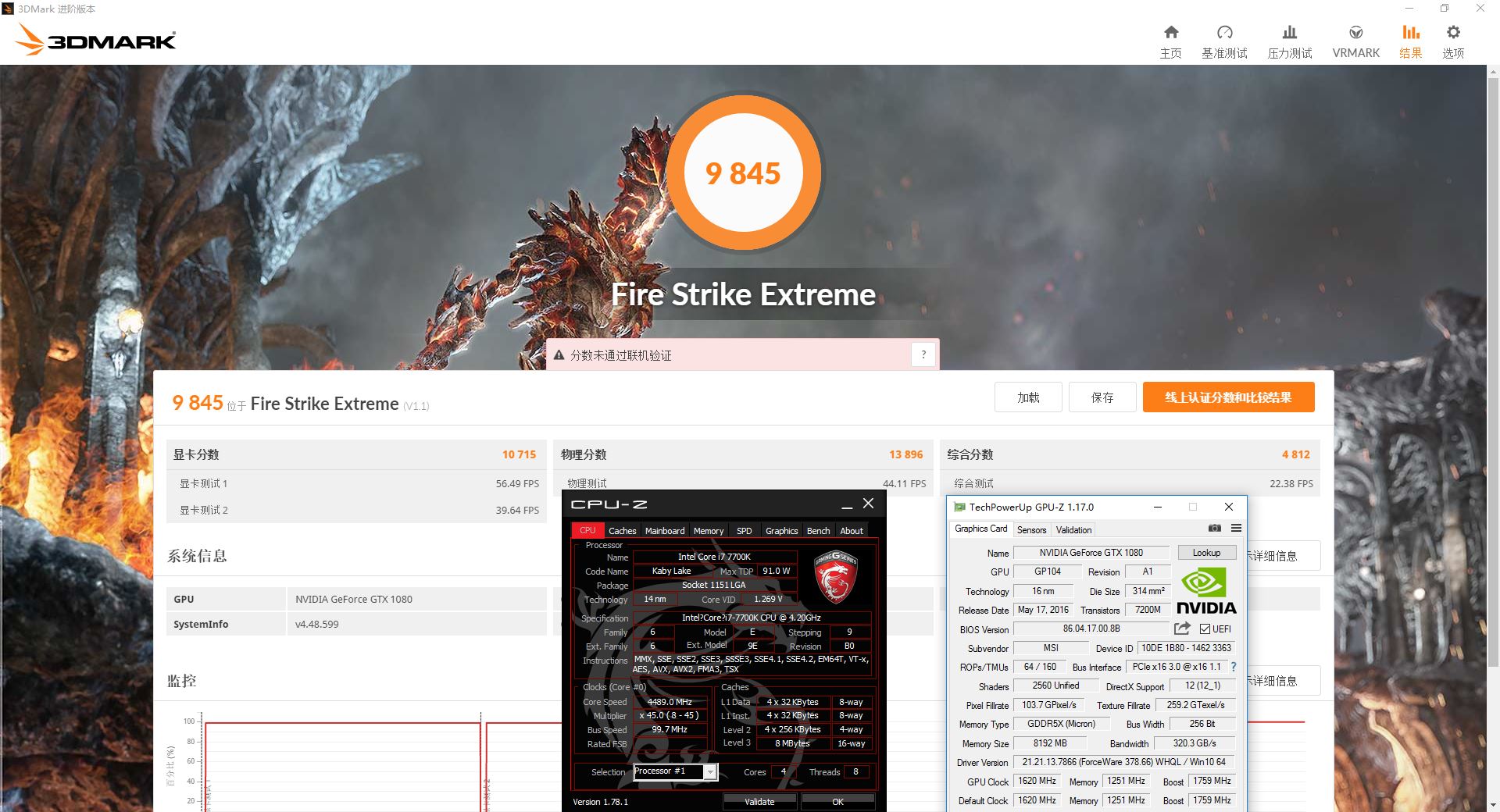The image size is (1500, 812).
Task: Go to the 主页 home page
Action: (1170, 41)
